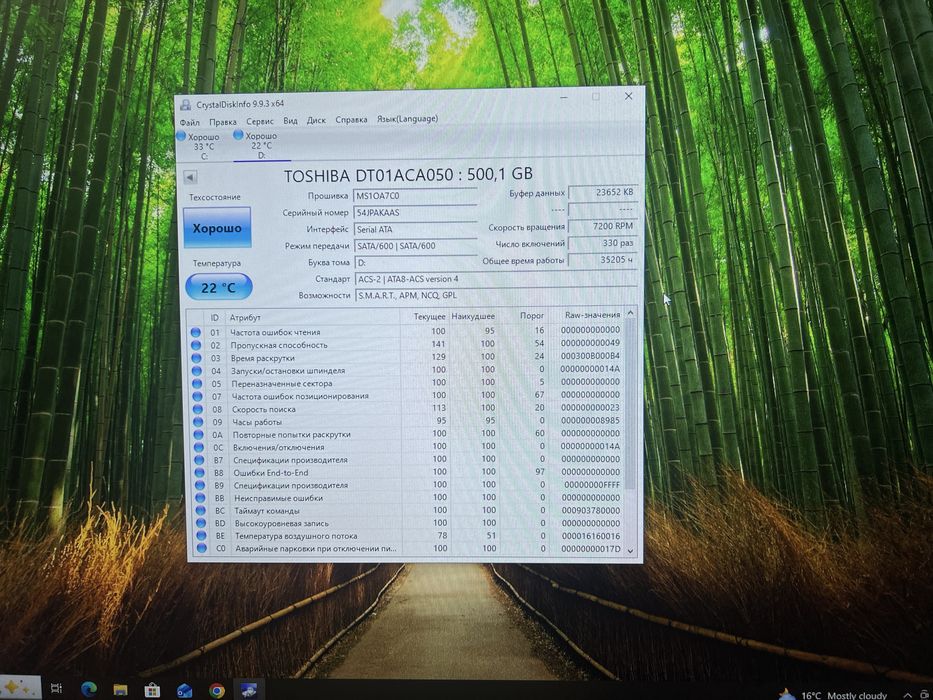Click the status dot for Переназначенные сектора
The image size is (933, 700).
click(198, 384)
